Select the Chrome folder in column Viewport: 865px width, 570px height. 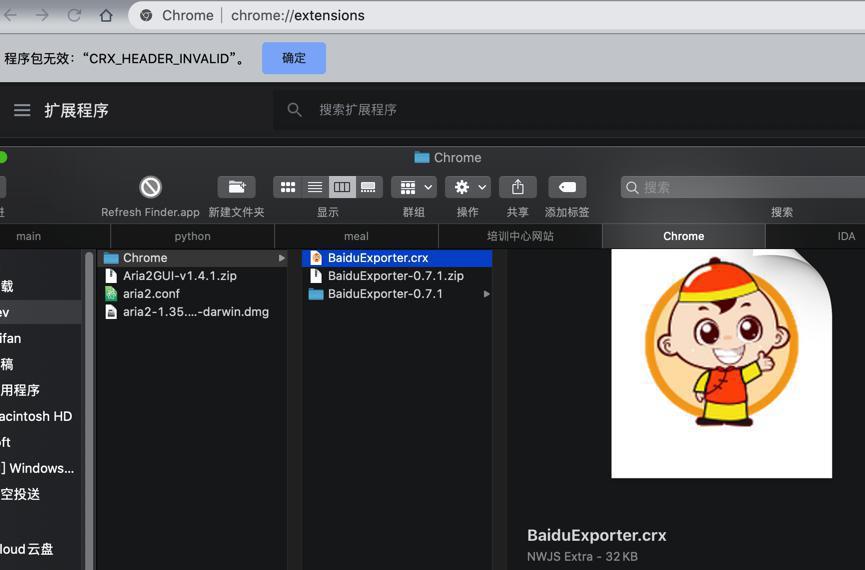pos(193,258)
